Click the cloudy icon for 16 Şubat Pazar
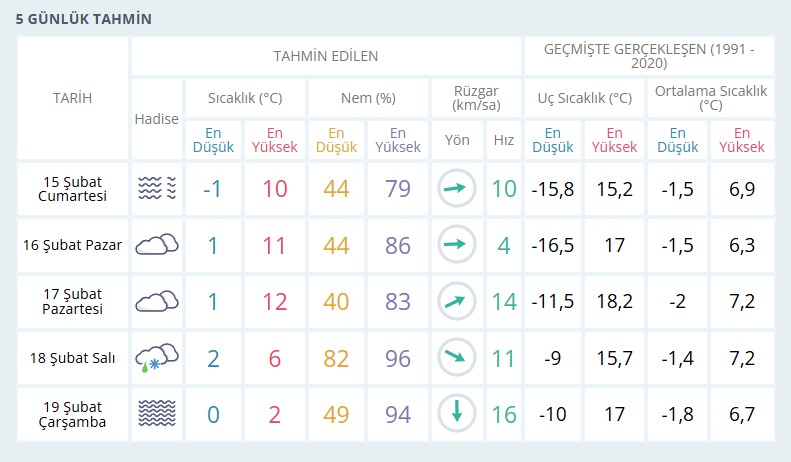 click(157, 244)
